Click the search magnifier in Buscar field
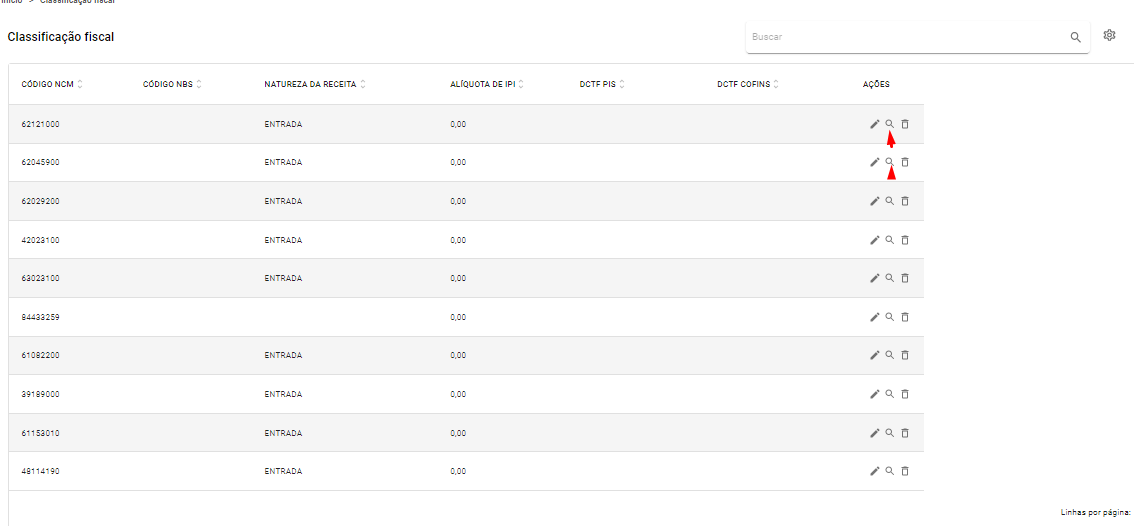The image size is (1134, 526). point(1075,37)
